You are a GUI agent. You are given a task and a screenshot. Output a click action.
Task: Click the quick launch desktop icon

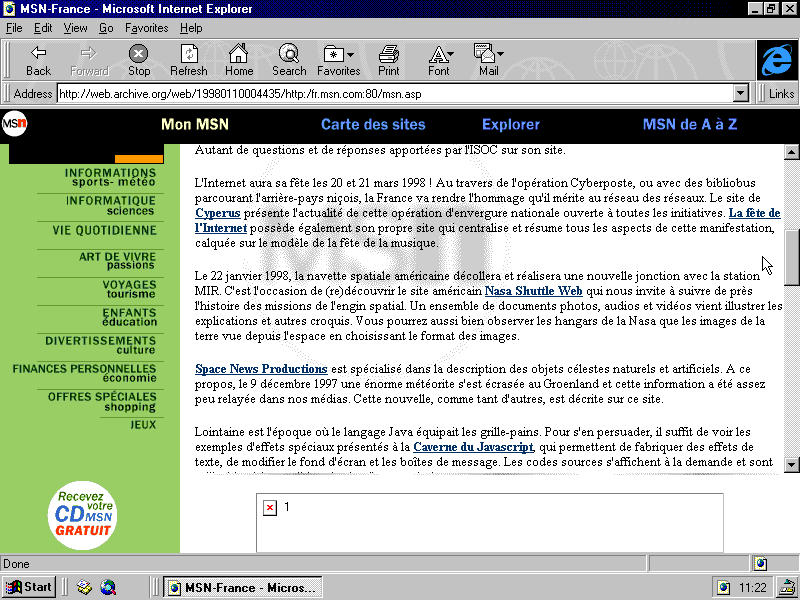pos(84,587)
